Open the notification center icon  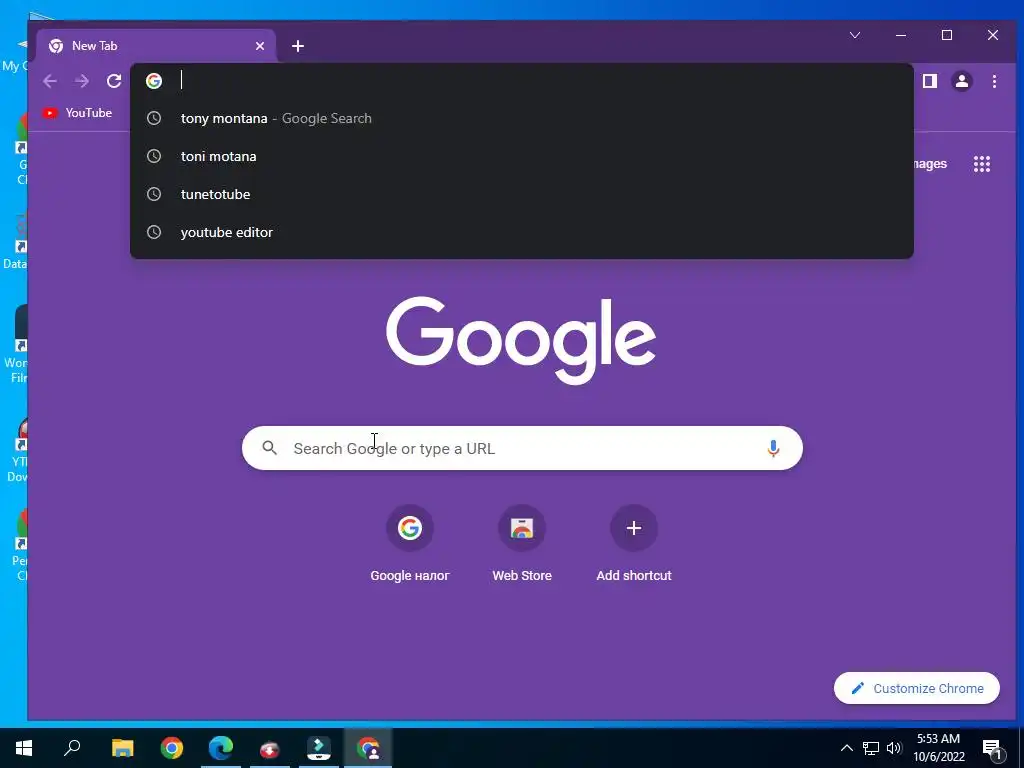point(993,749)
